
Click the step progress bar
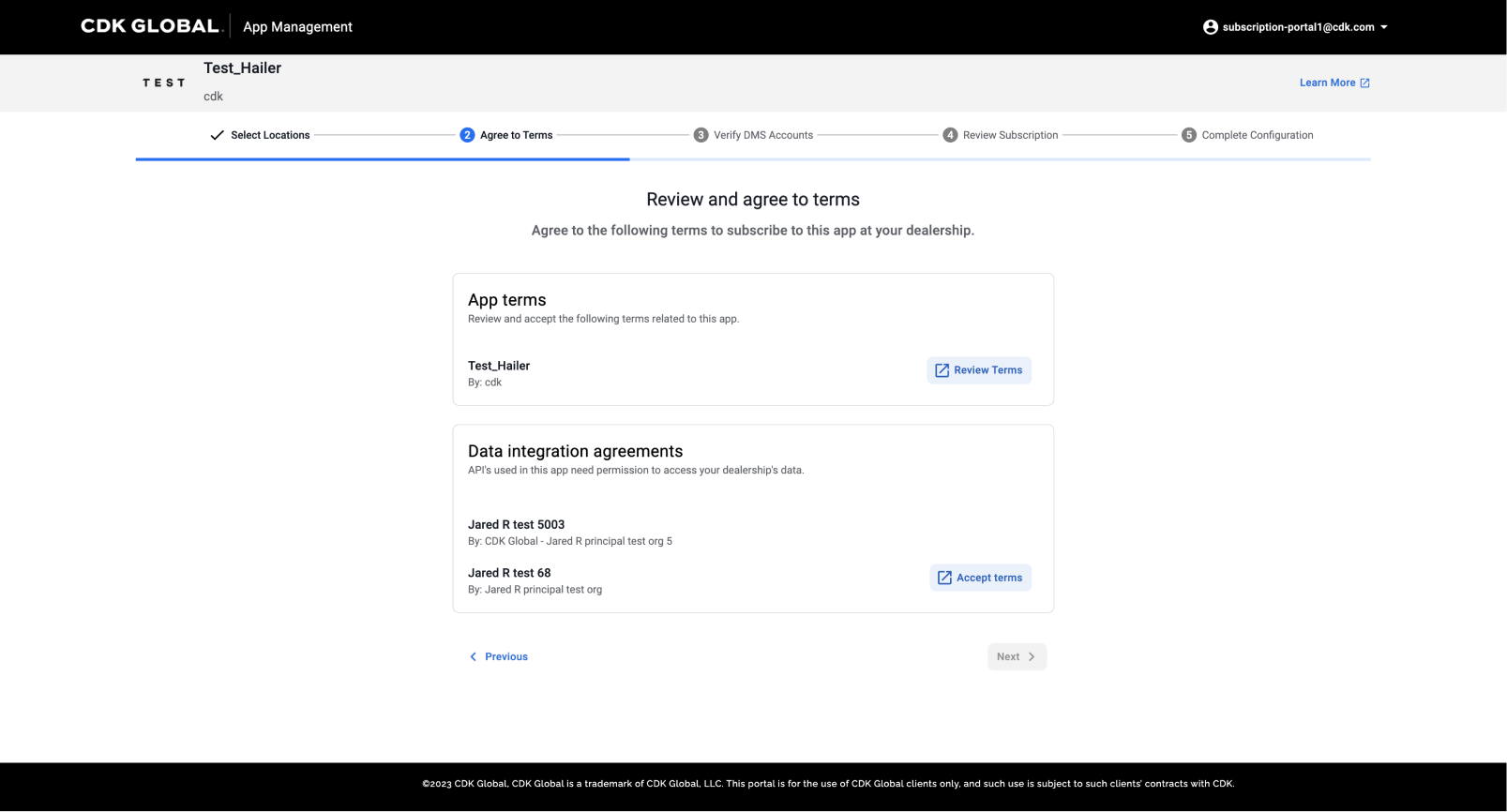tap(753, 159)
